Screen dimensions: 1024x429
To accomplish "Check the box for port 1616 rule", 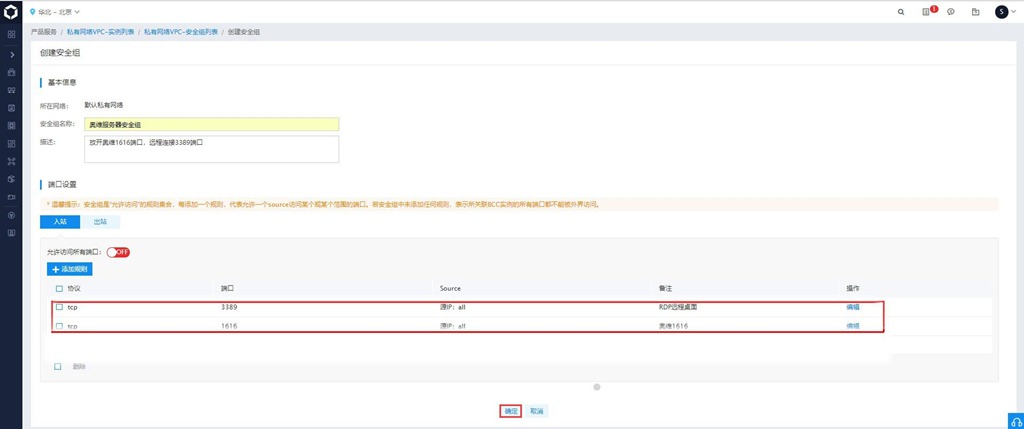I will coord(59,326).
